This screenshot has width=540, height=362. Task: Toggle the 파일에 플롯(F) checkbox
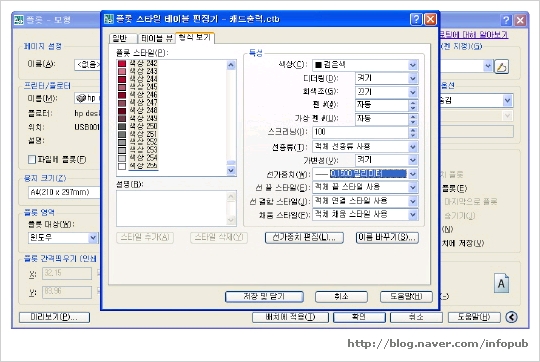pos(32,159)
